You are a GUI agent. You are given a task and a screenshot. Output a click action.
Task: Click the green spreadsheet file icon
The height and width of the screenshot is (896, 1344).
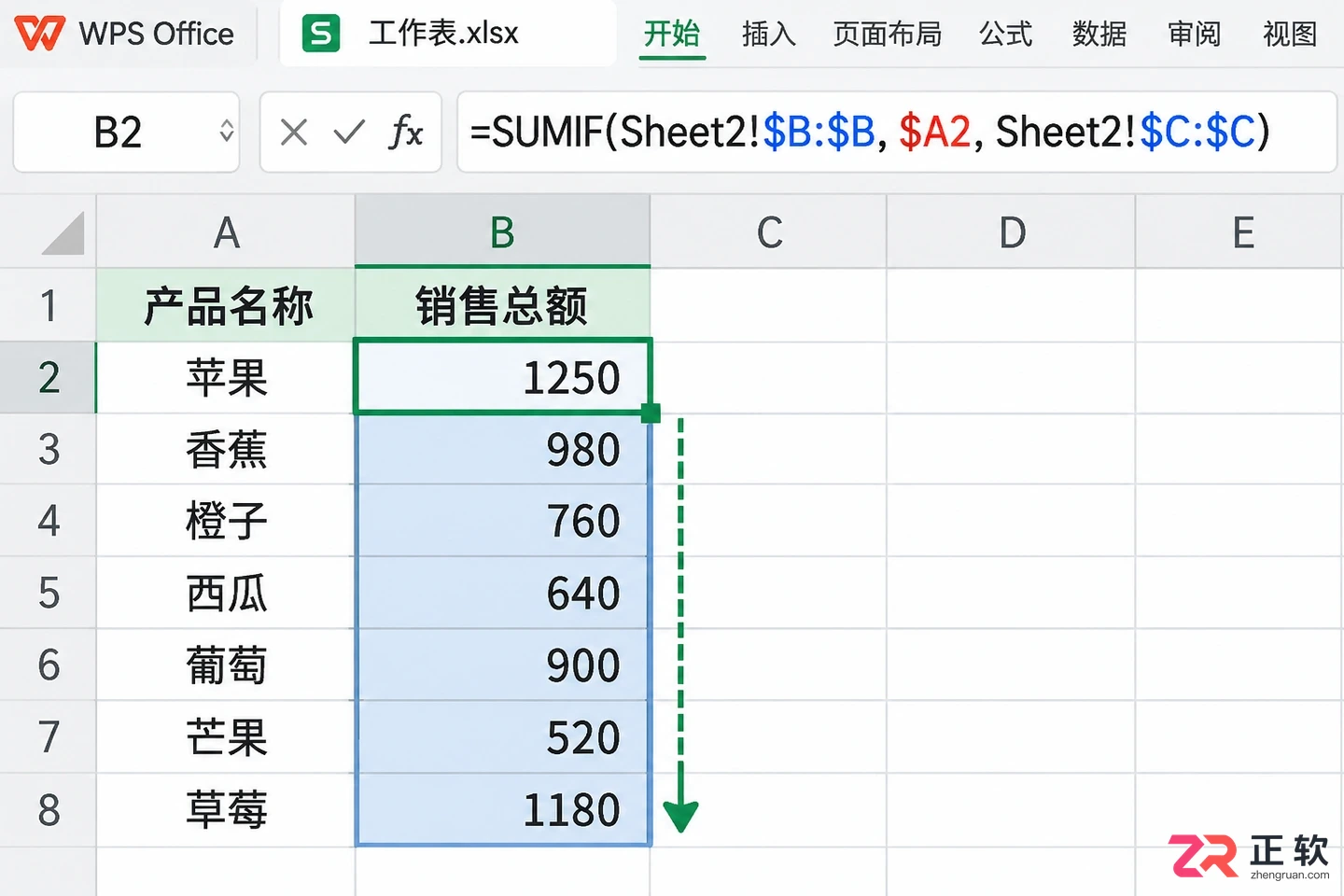coord(321,34)
